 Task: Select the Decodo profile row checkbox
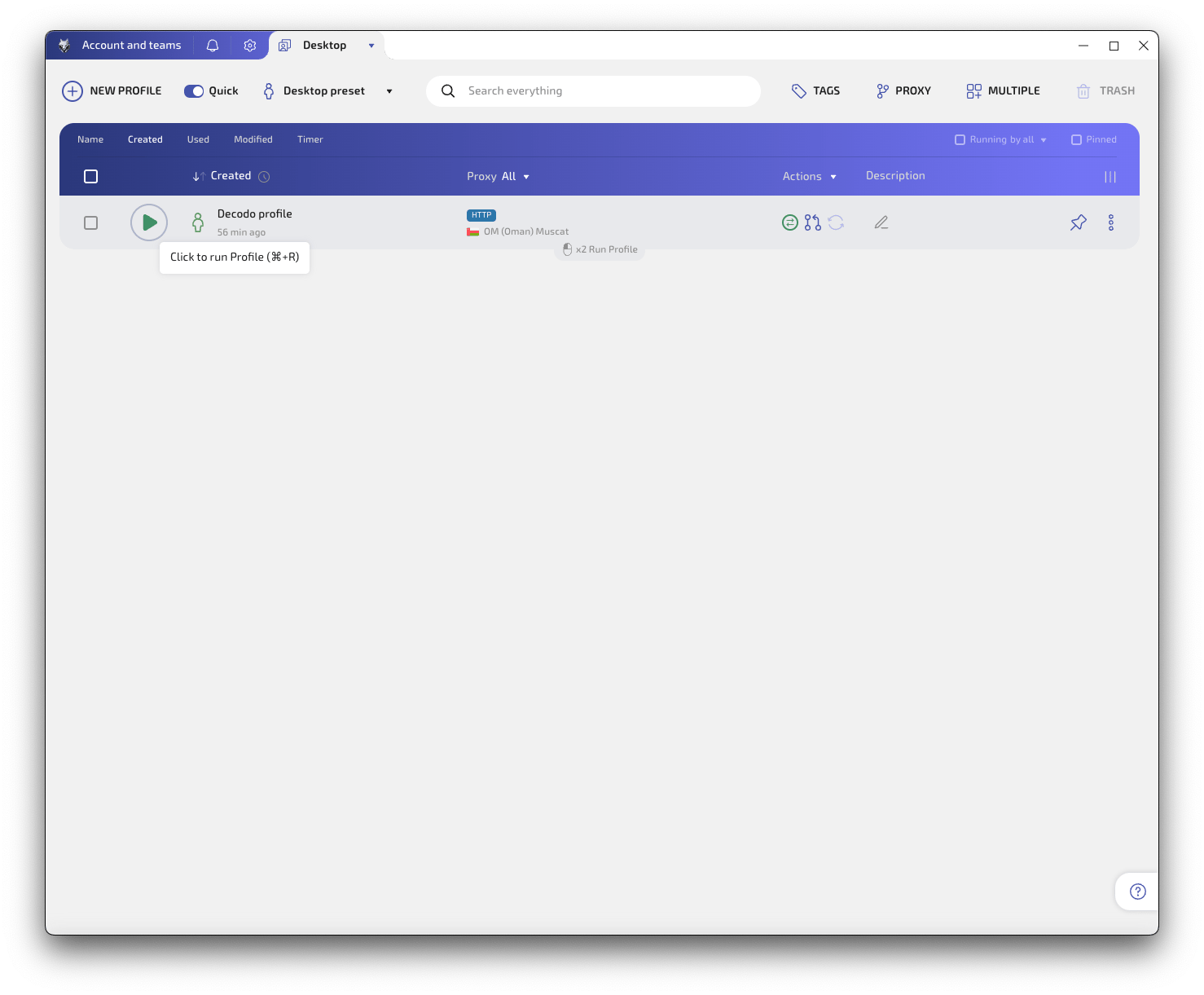pos(91,222)
